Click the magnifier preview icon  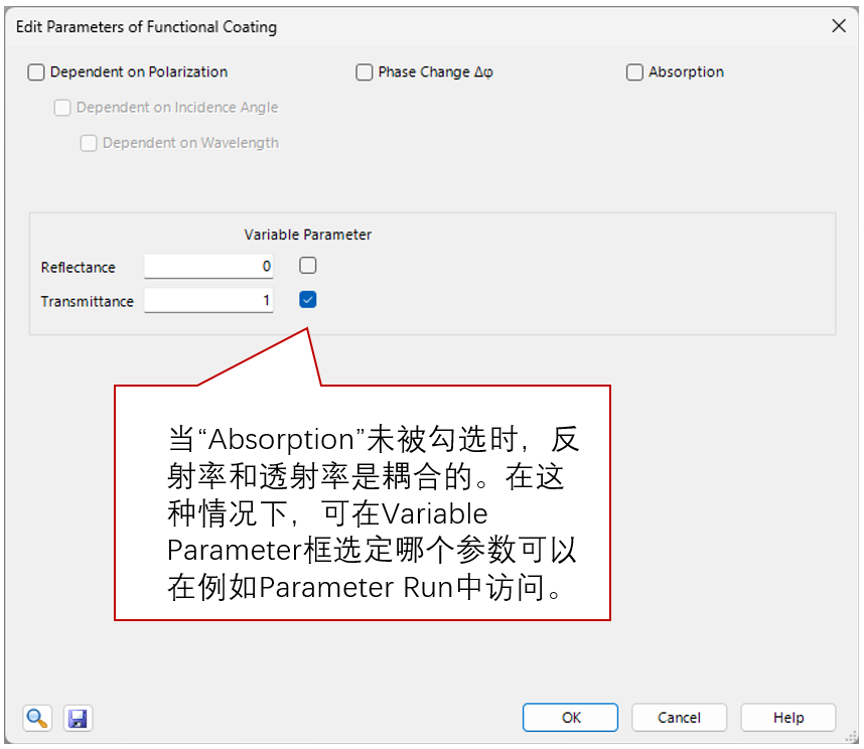tap(37, 718)
